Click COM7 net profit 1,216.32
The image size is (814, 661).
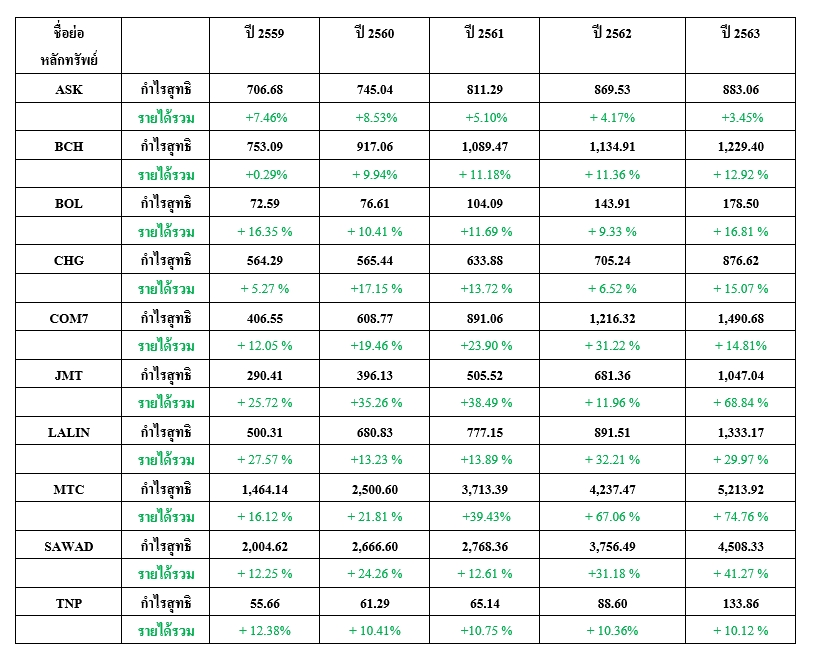[x=612, y=318]
